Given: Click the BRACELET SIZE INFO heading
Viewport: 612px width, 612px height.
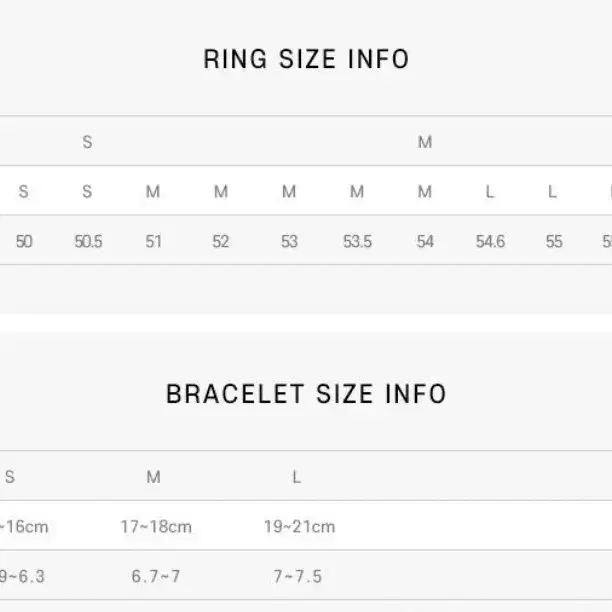Looking at the screenshot, I should [x=306, y=394].
